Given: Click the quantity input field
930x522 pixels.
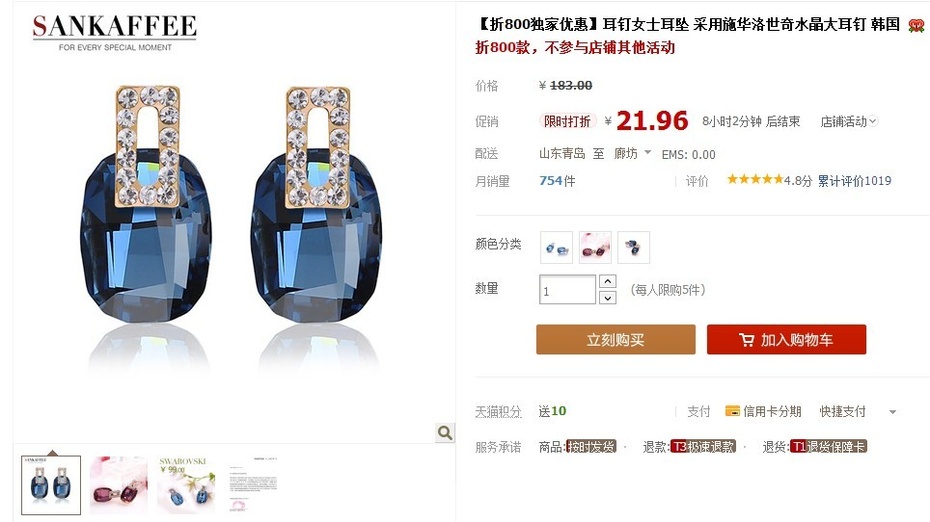Looking at the screenshot, I should point(567,289).
